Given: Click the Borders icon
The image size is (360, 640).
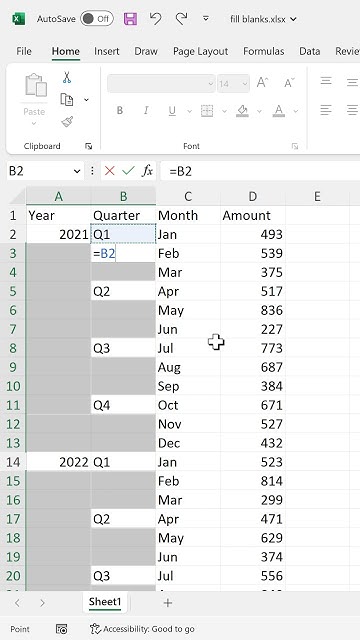Looking at the screenshot, I should (207, 111).
